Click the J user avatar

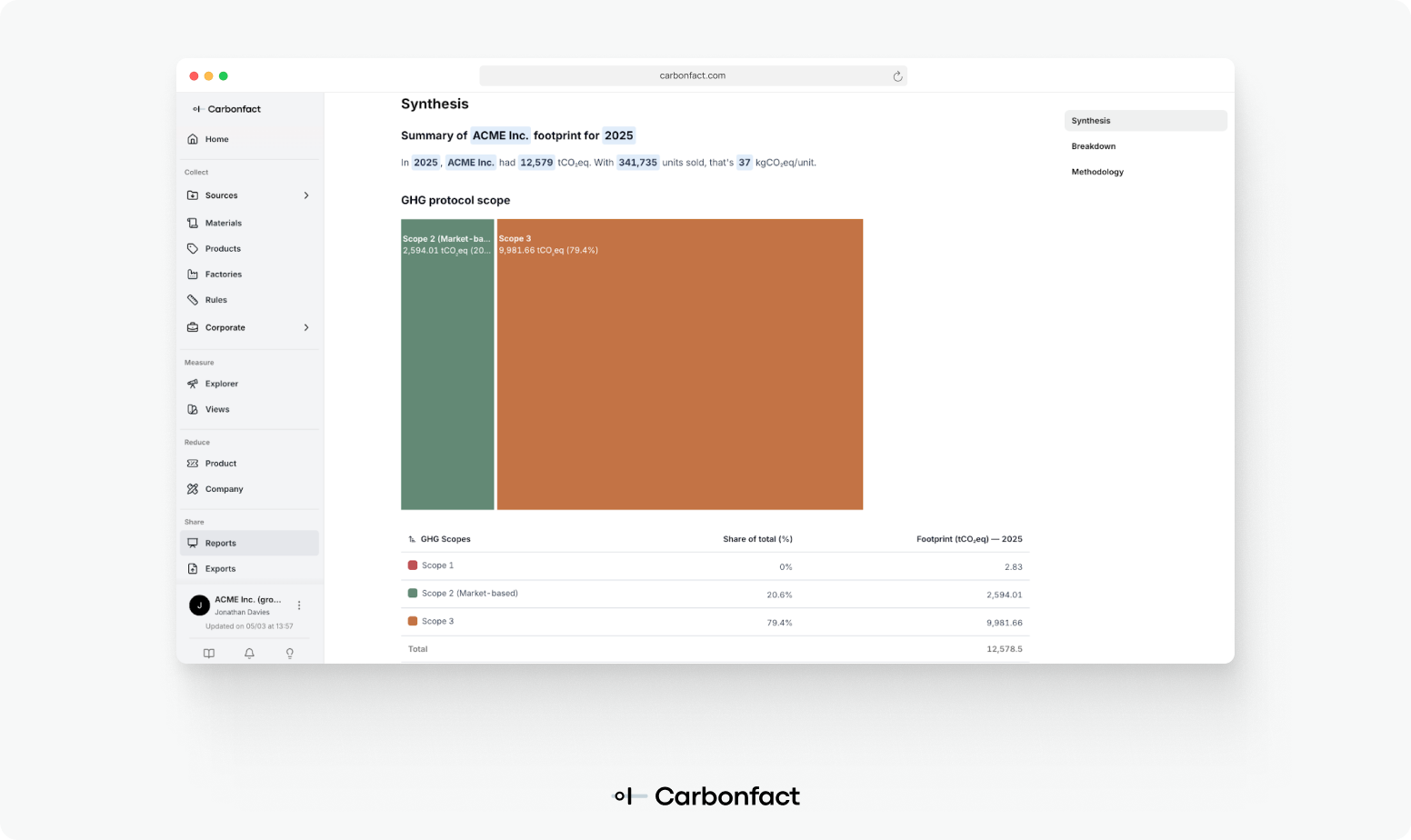(x=199, y=605)
